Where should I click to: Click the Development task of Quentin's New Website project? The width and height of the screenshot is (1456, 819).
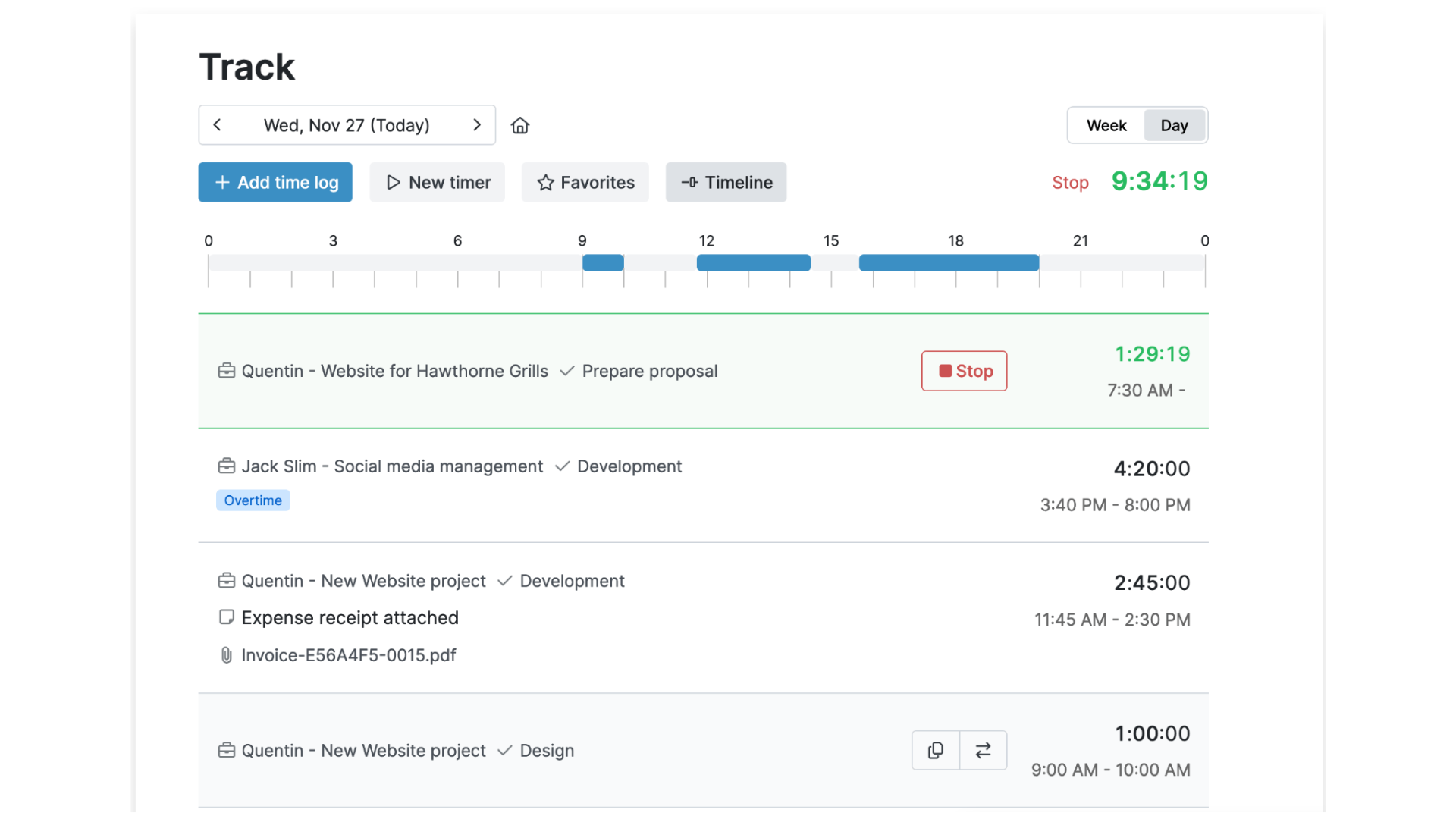[x=572, y=581]
